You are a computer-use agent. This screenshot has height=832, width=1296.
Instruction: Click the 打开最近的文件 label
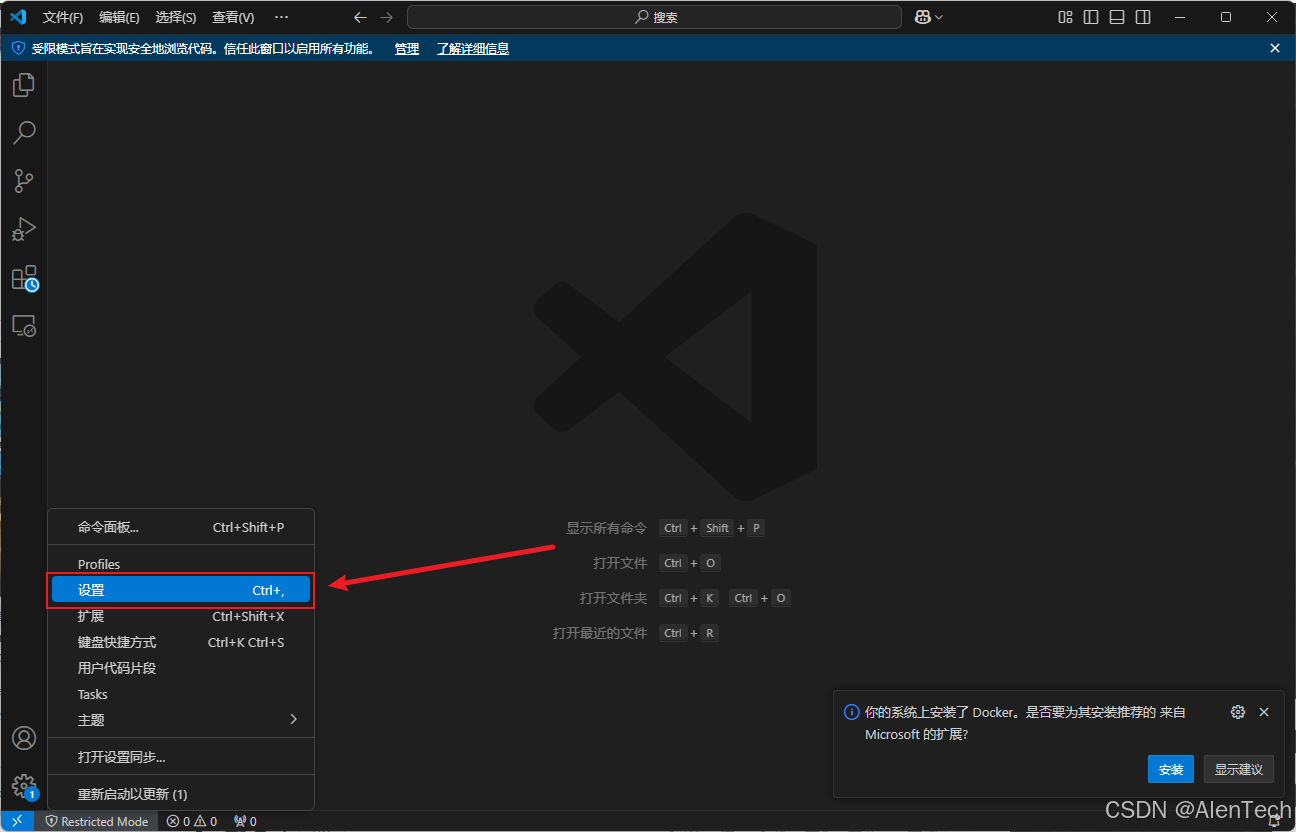[600, 633]
